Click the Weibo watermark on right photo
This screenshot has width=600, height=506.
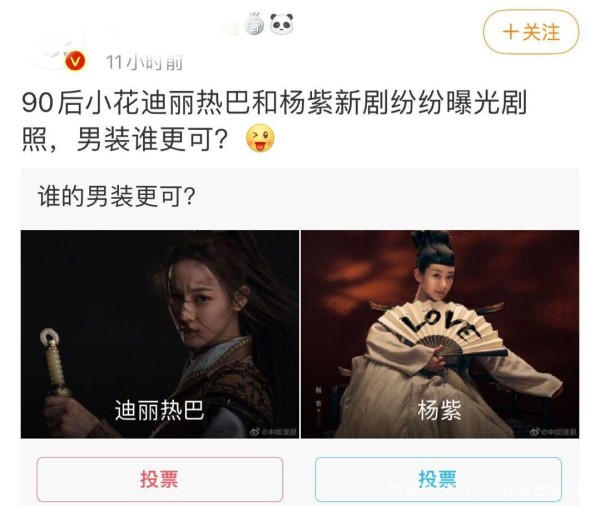(553, 432)
